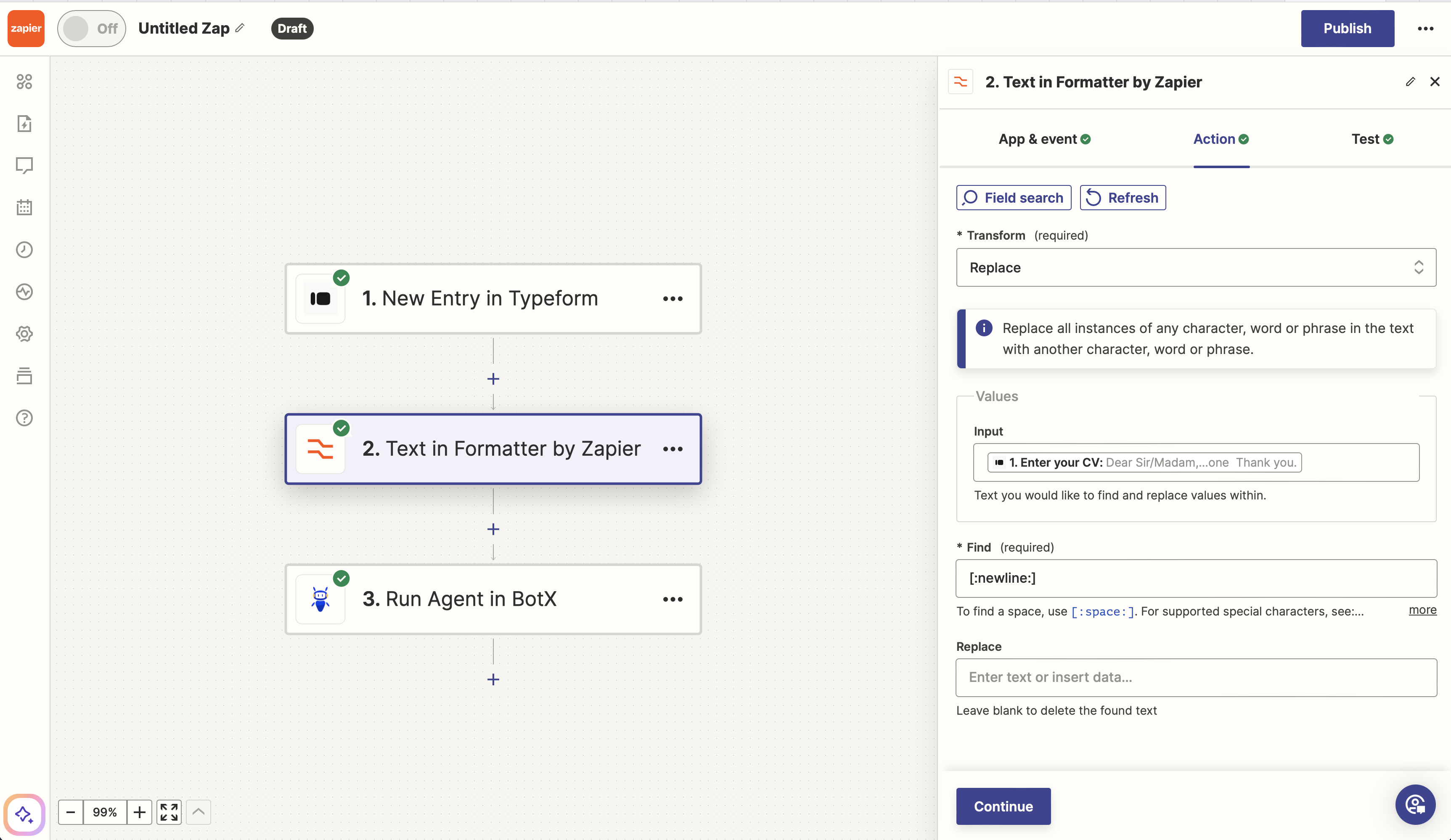Viewport: 1451px width, 840px height.
Task: Open options for the Run Agent in BotX step
Action: point(673,600)
